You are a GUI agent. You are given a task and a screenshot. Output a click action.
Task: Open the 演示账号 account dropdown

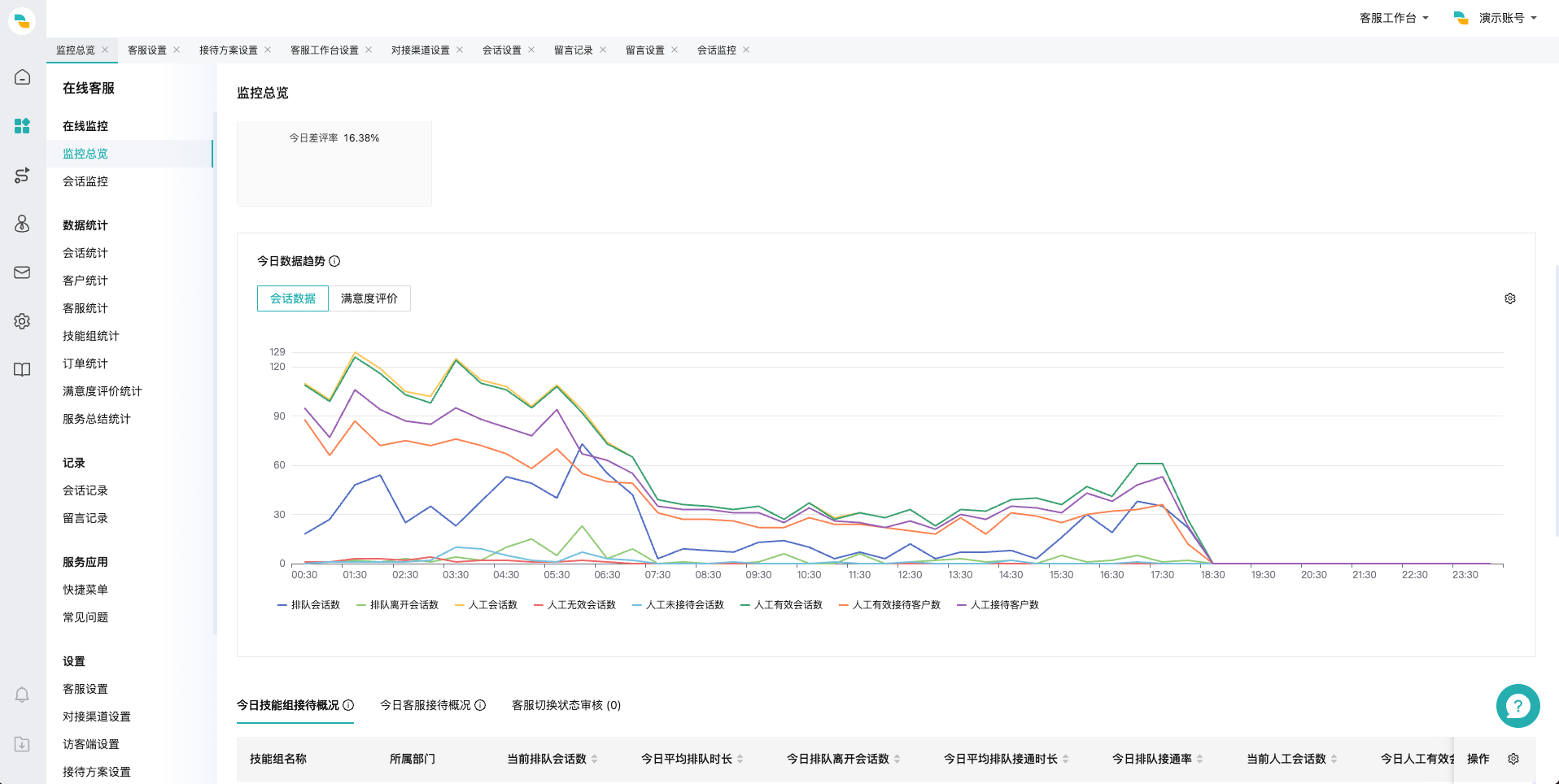click(x=1496, y=18)
